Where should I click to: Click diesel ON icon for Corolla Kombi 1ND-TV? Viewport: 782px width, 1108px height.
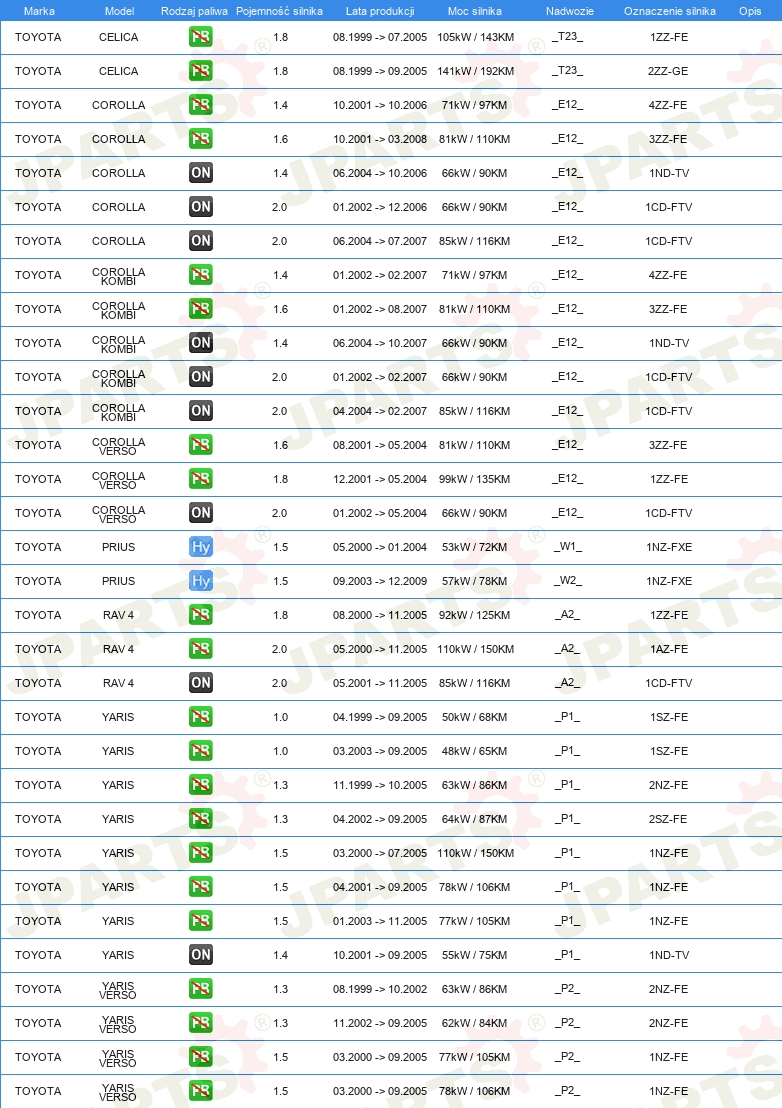click(201, 343)
